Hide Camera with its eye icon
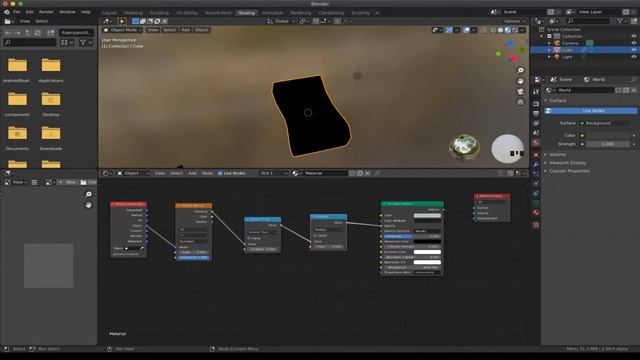Viewport: 640px width, 360px height. pos(634,43)
